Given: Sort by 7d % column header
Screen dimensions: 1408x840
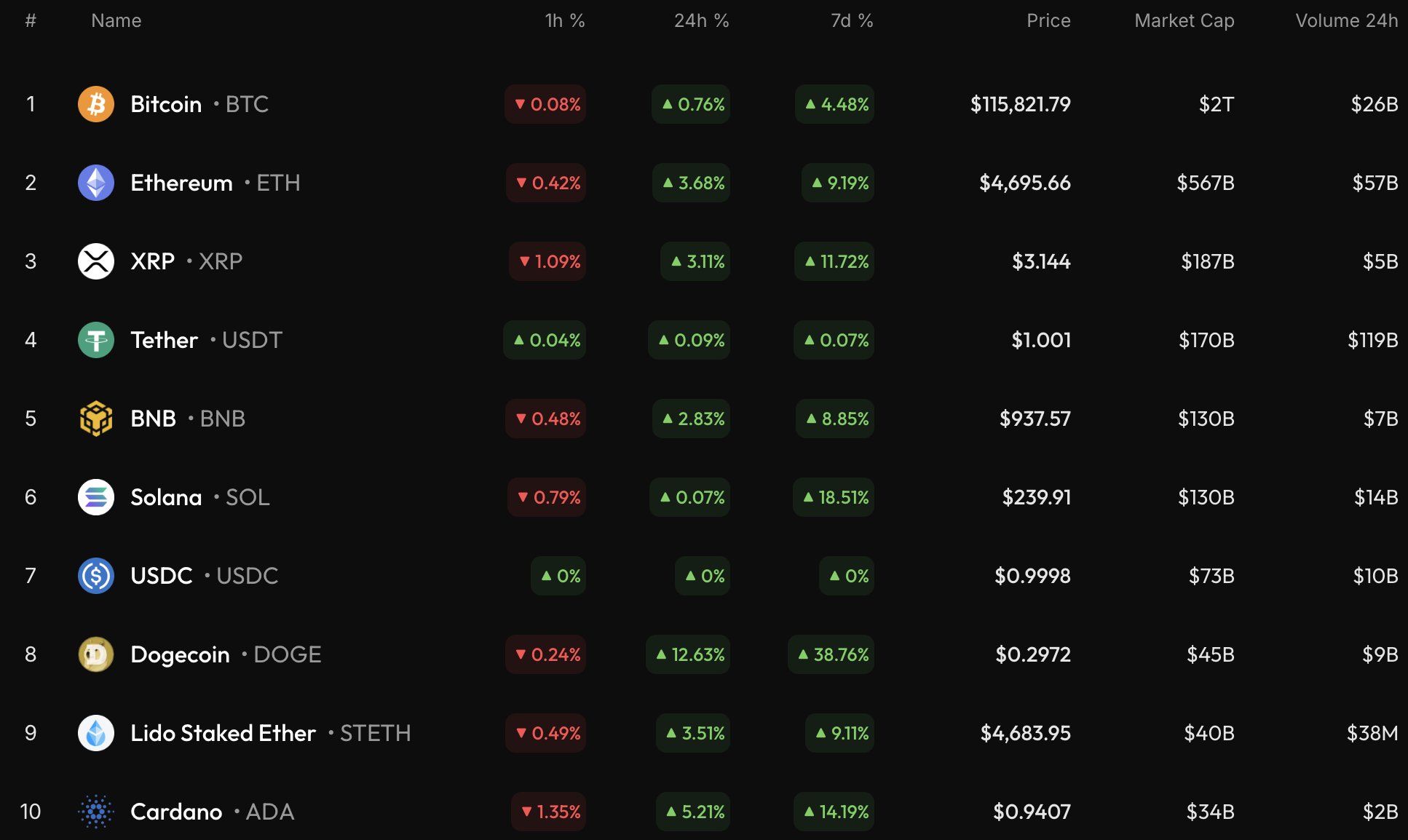Looking at the screenshot, I should 851,20.
